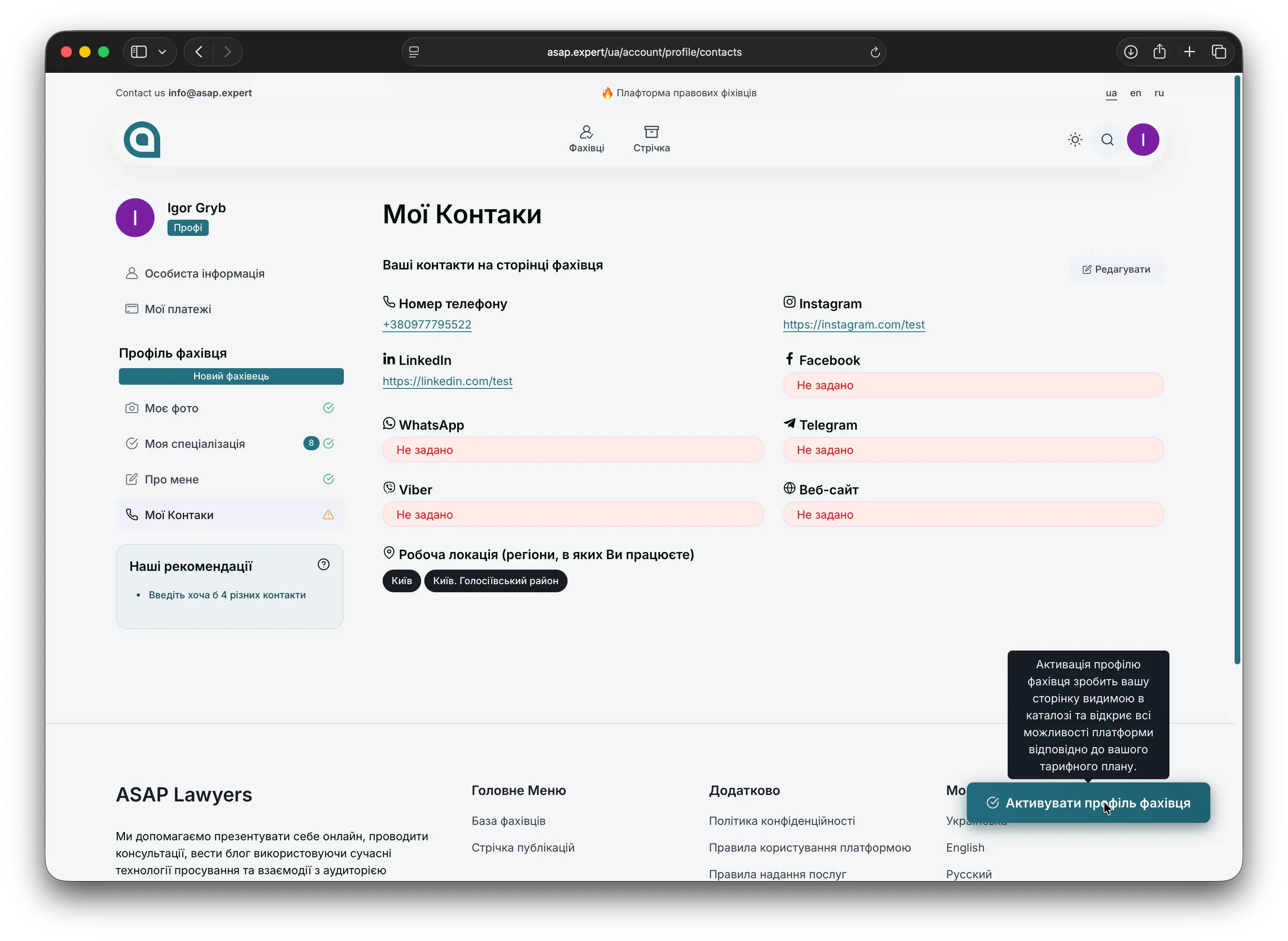Click the page's vertical scrollbar
The width and height of the screenshot is (1288, 941).
tap(1237, 370)
